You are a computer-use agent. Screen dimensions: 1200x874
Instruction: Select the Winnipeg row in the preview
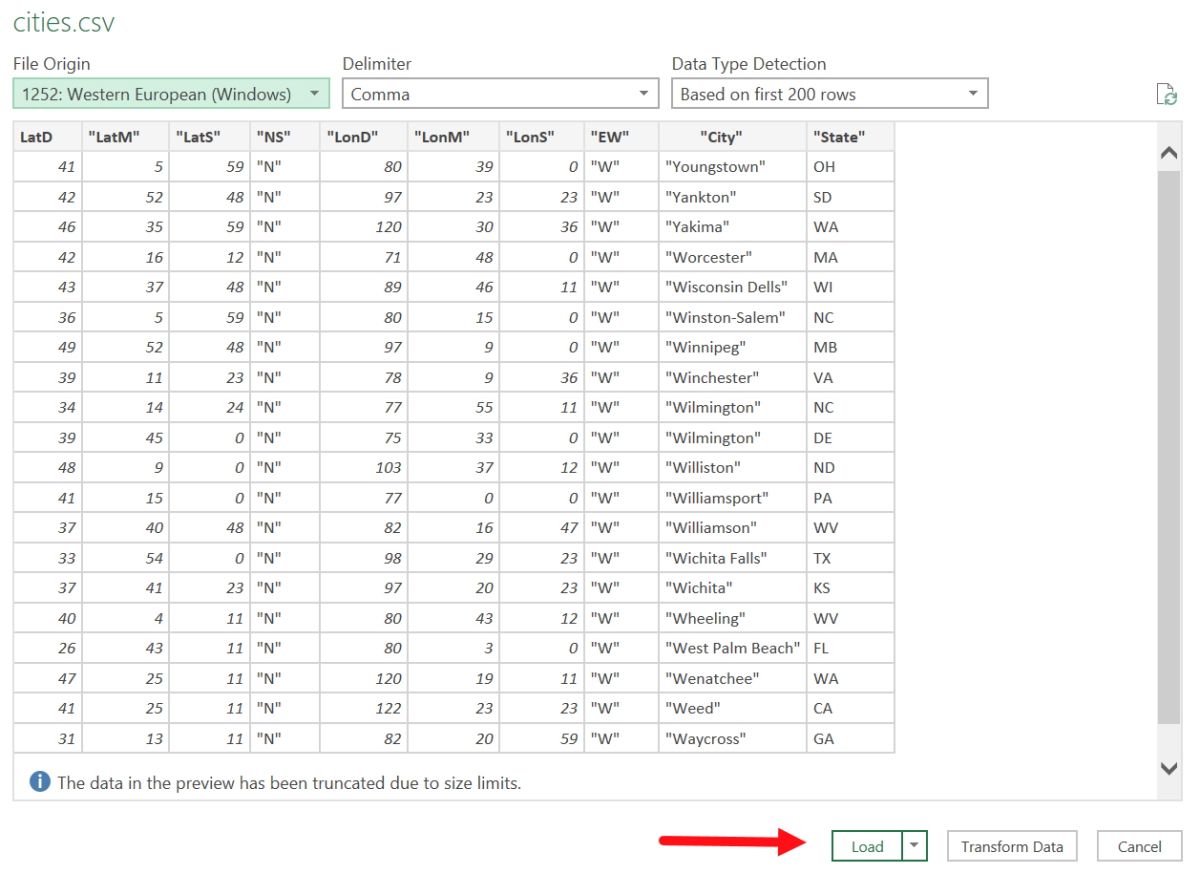450,346
